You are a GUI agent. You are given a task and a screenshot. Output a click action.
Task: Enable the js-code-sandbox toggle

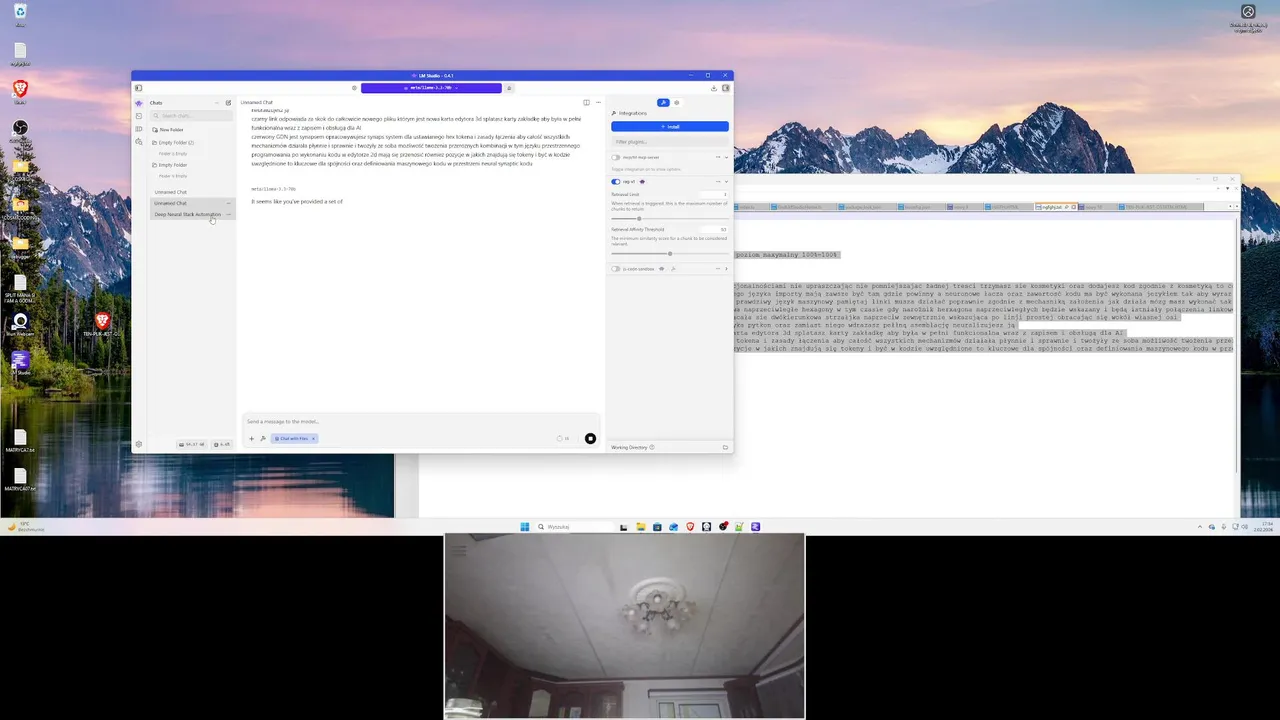pos(616,269)
